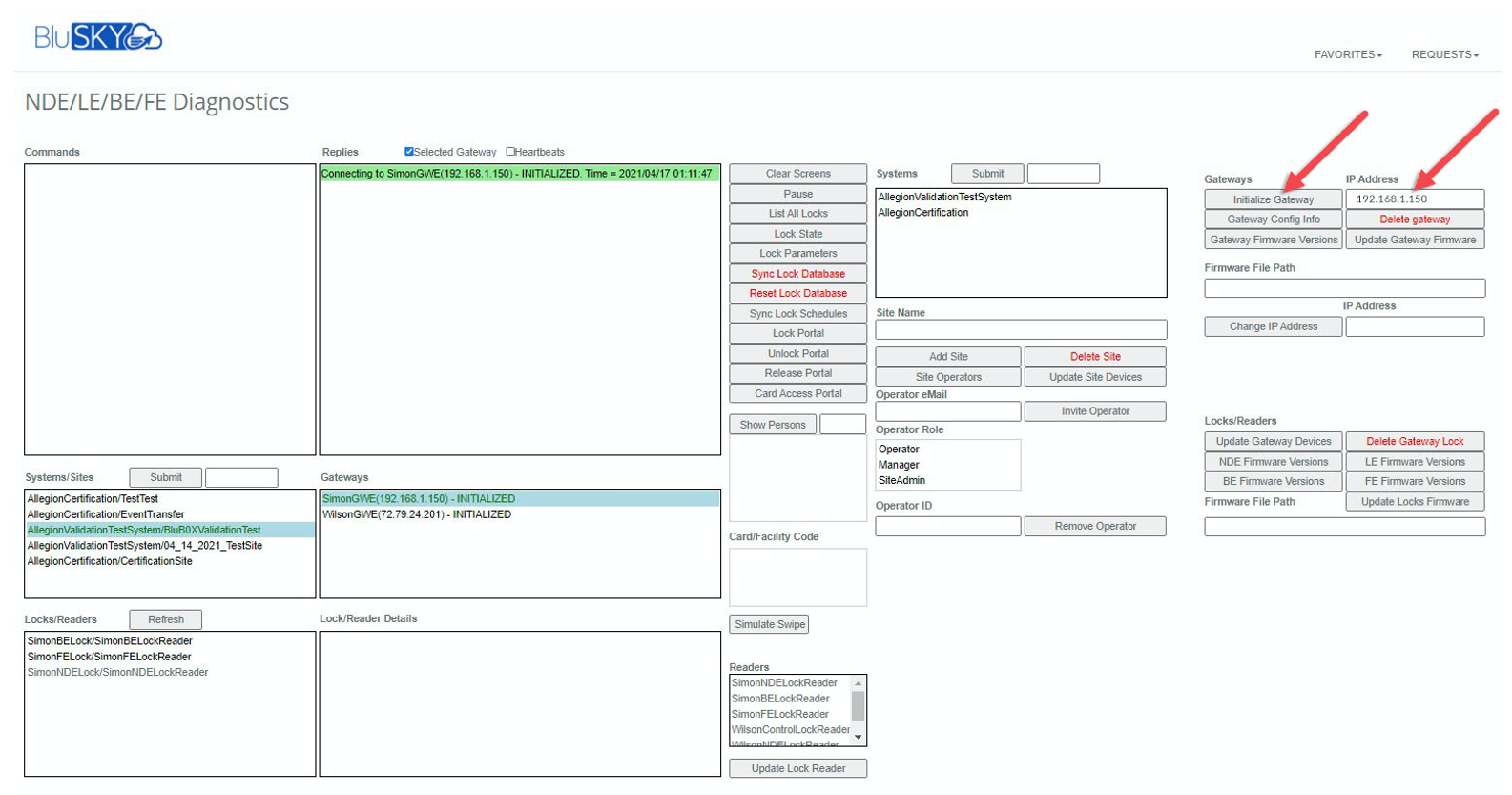Select AllegionCertification/TestTest site entry
Screen dimensions: 1512x795
pos(93,499)
